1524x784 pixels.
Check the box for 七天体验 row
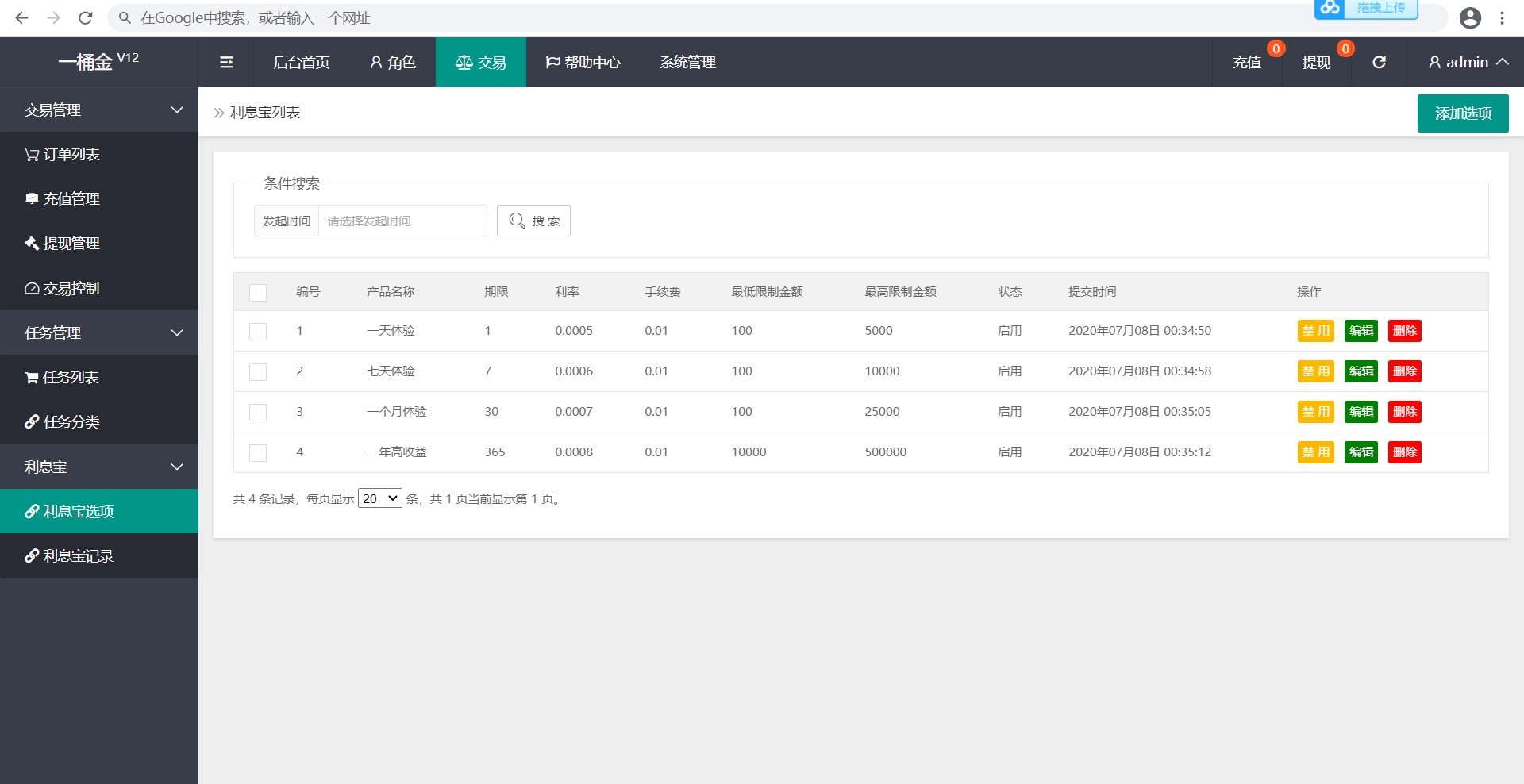coord(258,371)
